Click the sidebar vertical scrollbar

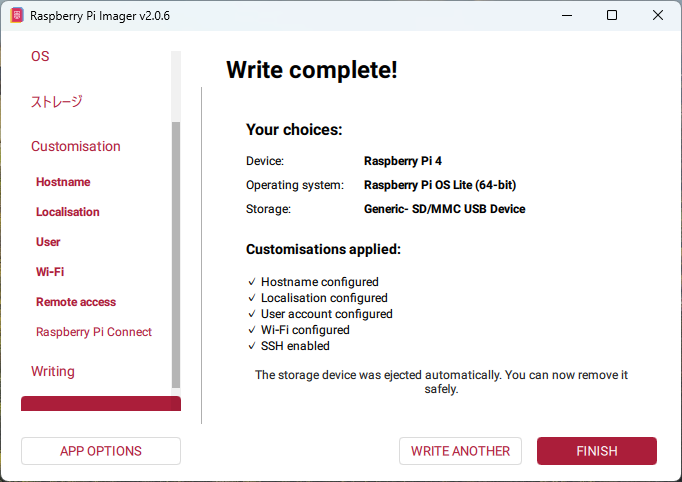coord(176,250)
